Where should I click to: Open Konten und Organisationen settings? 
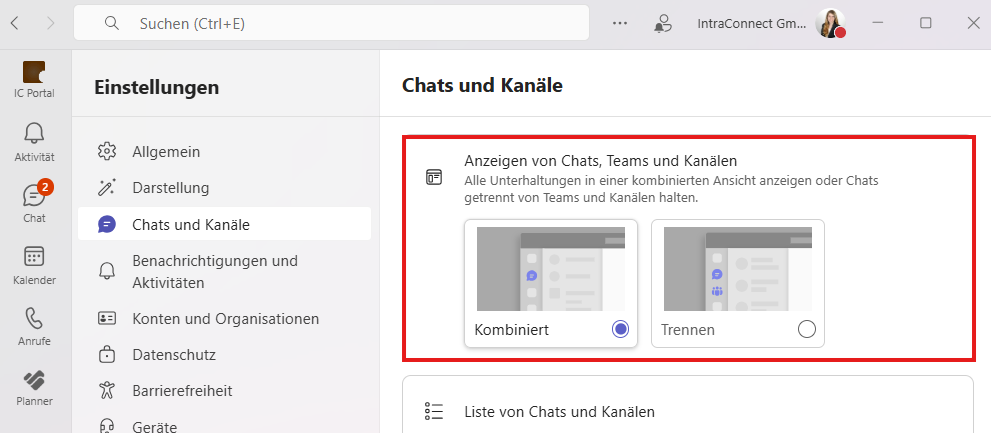[224, 319]
